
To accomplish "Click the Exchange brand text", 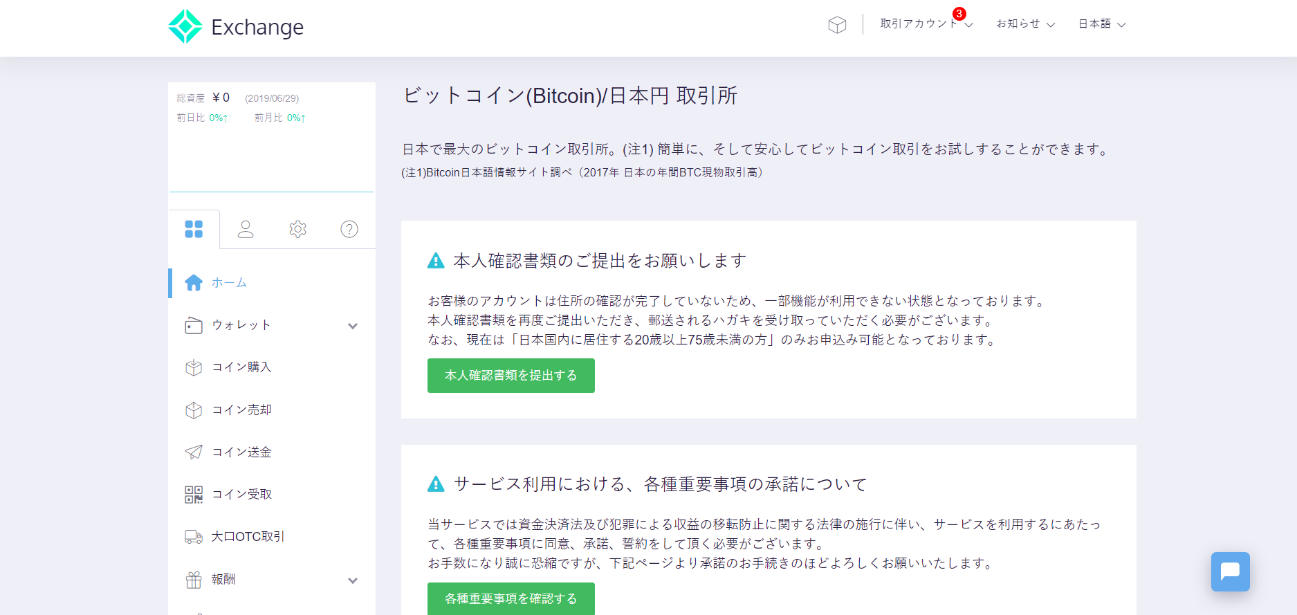I will [x=257, y=27].
